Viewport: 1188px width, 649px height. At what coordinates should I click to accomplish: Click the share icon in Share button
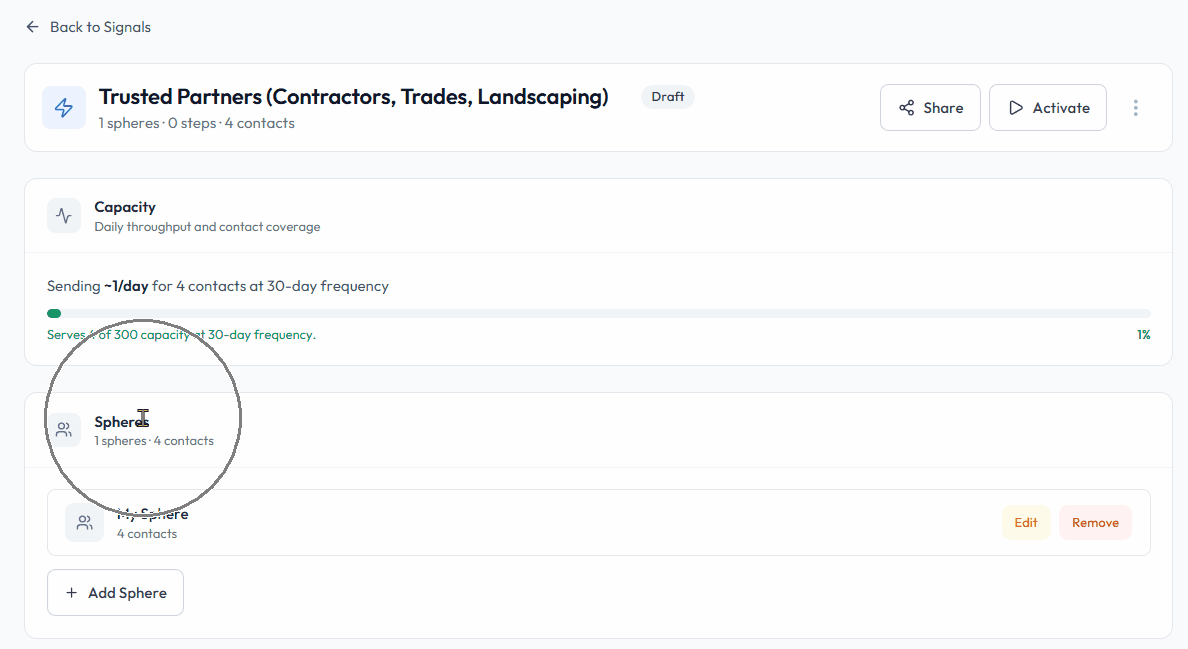click(906, 108)
